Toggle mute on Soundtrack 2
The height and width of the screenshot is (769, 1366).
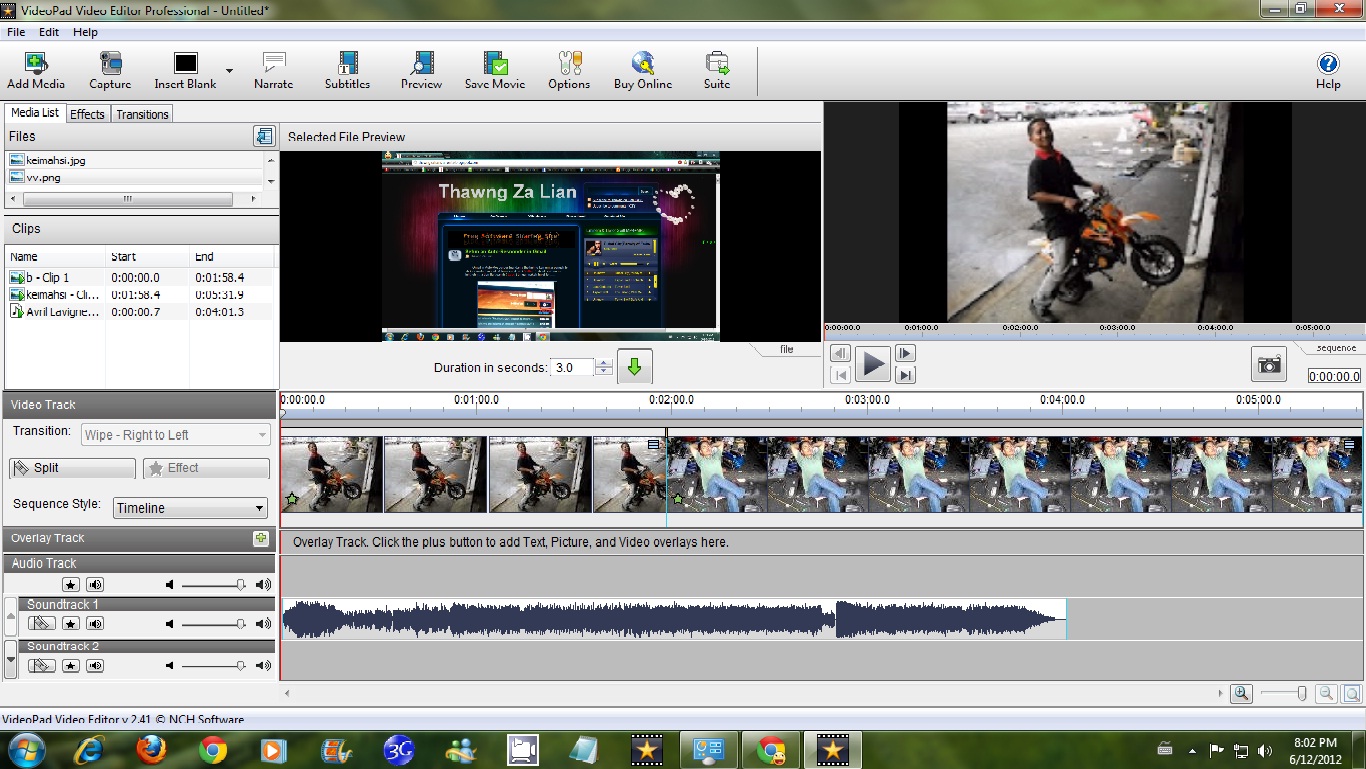pos(95,665)
